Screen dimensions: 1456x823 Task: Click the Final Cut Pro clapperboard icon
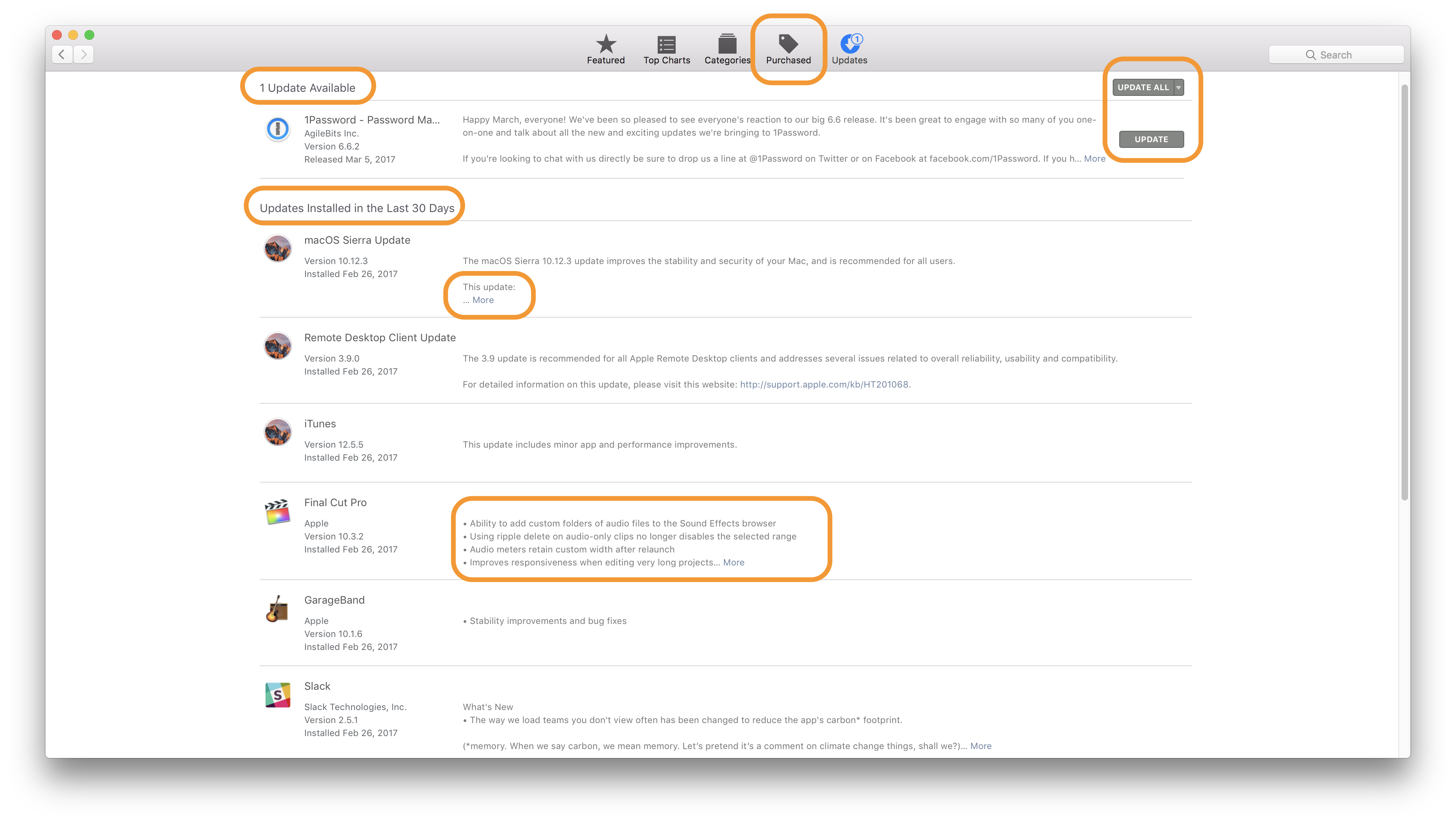click(x=277, y=511)
